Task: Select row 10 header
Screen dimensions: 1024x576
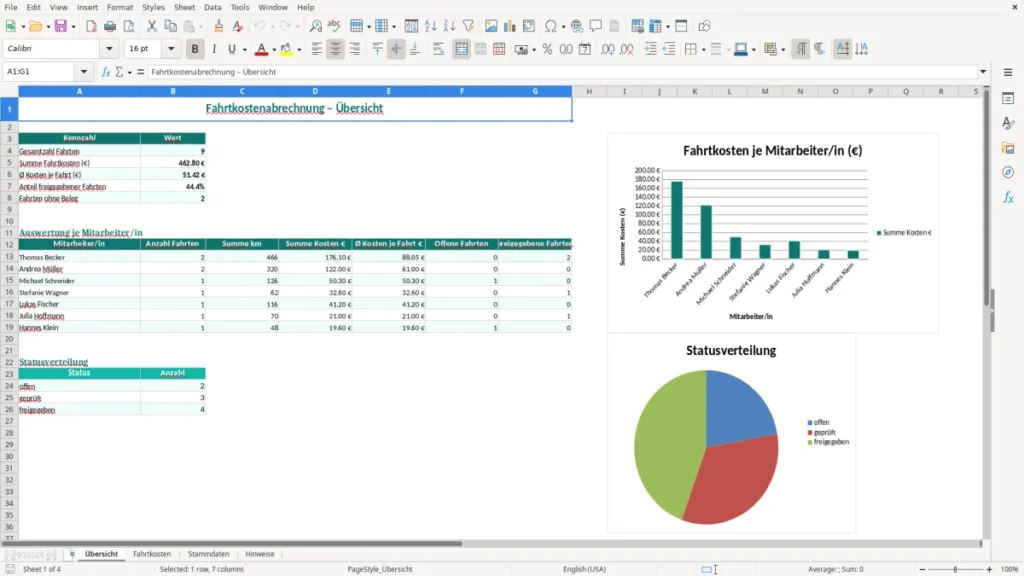Action: 9,221
